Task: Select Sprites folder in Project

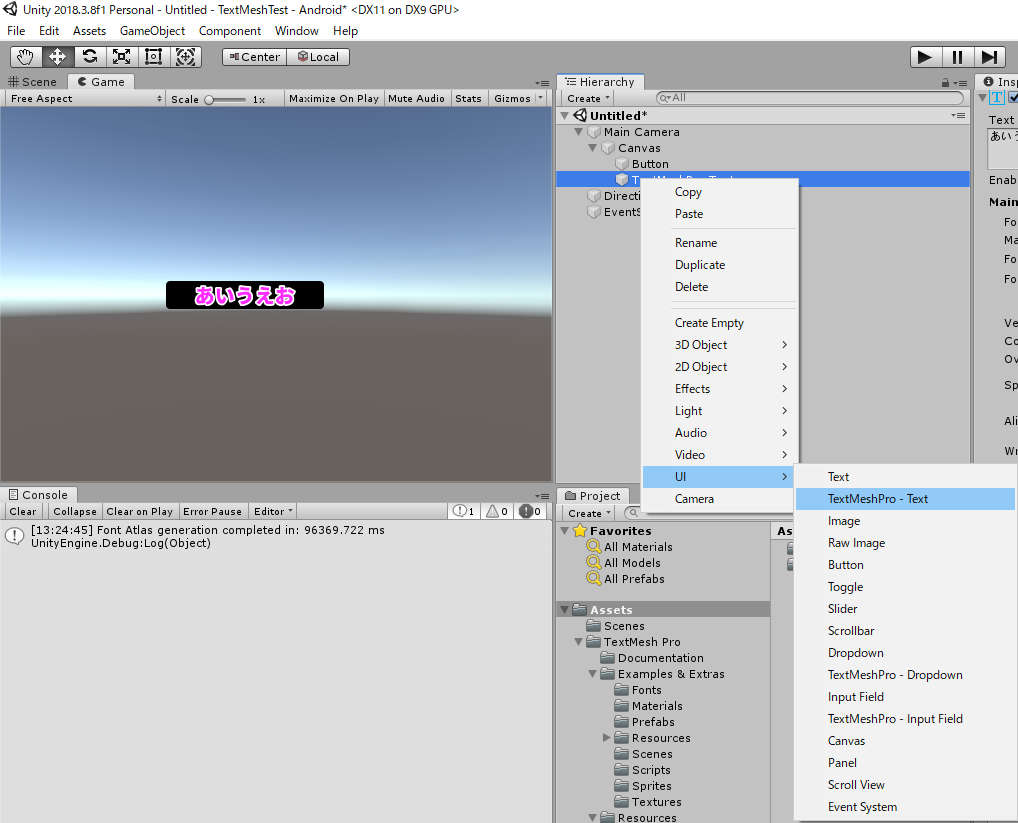Action: 651,786
